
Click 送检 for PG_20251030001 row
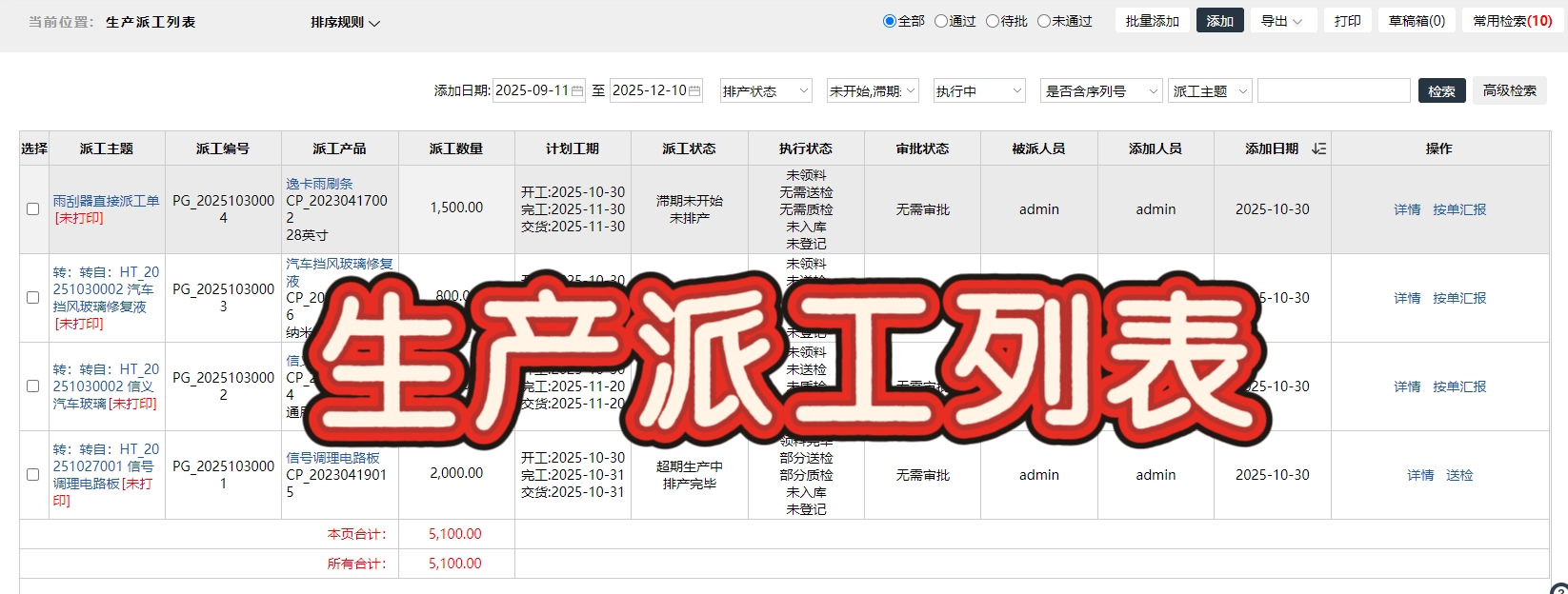[1459, 475]
